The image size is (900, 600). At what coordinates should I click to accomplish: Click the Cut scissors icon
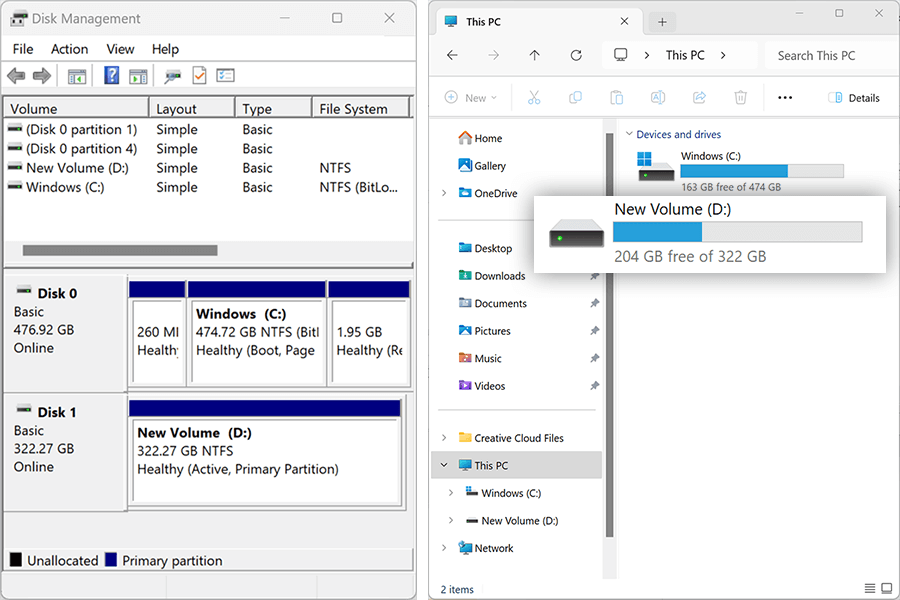534,98
